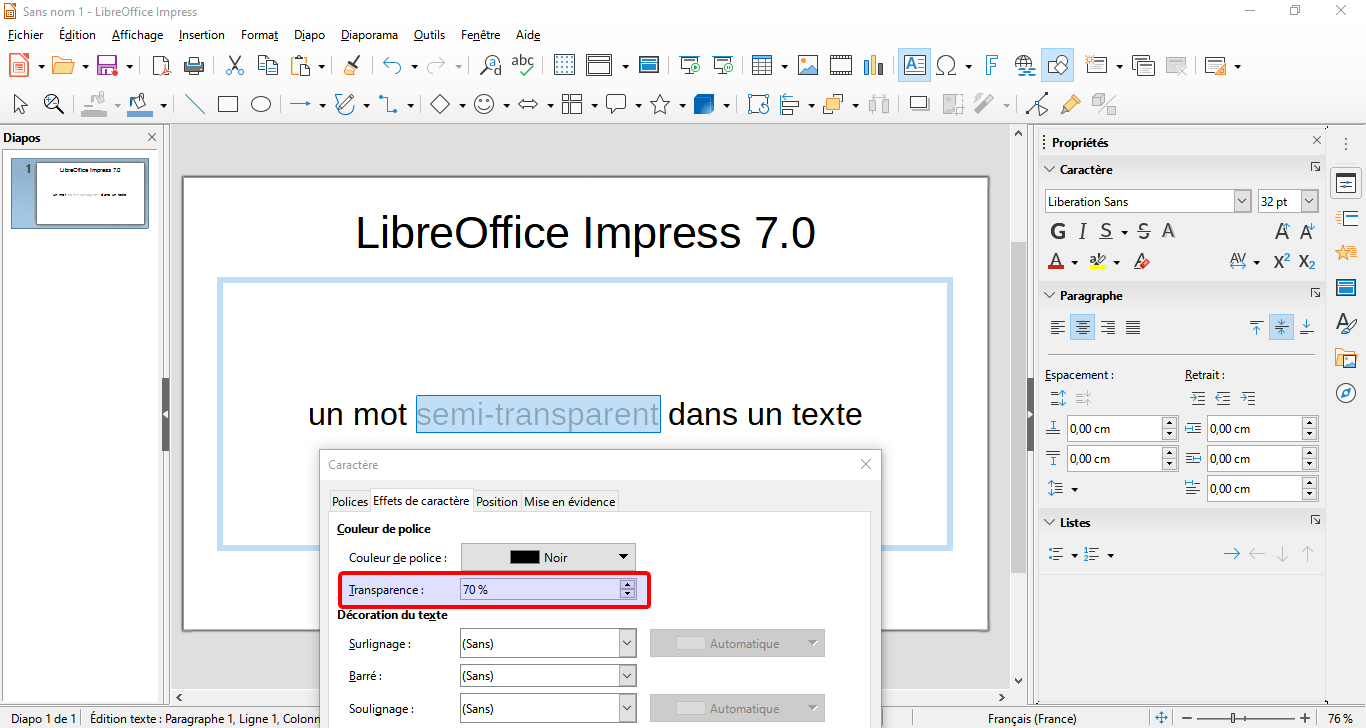Collapse the Listes section
Image resolution: width=1366 pixels, height=728 pixels.
pyautogui.click(x=1049, y=523)
